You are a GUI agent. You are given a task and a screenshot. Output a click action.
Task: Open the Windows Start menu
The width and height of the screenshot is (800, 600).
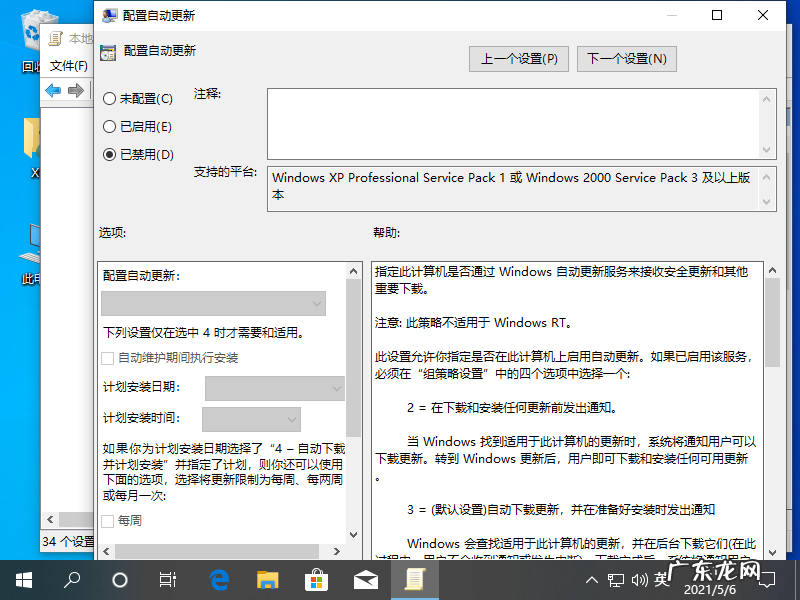[22, 579]
